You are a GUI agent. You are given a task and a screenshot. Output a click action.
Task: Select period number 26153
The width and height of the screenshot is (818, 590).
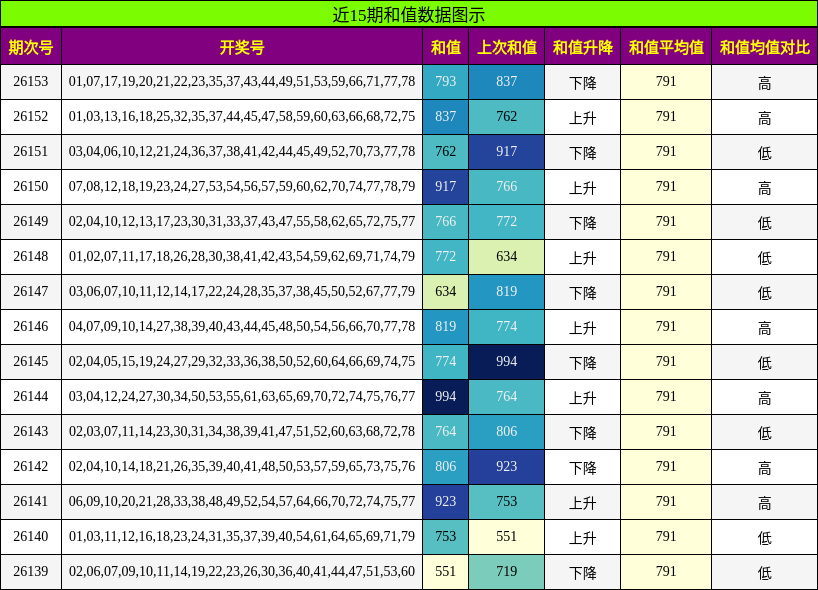(x=31, y=81)
